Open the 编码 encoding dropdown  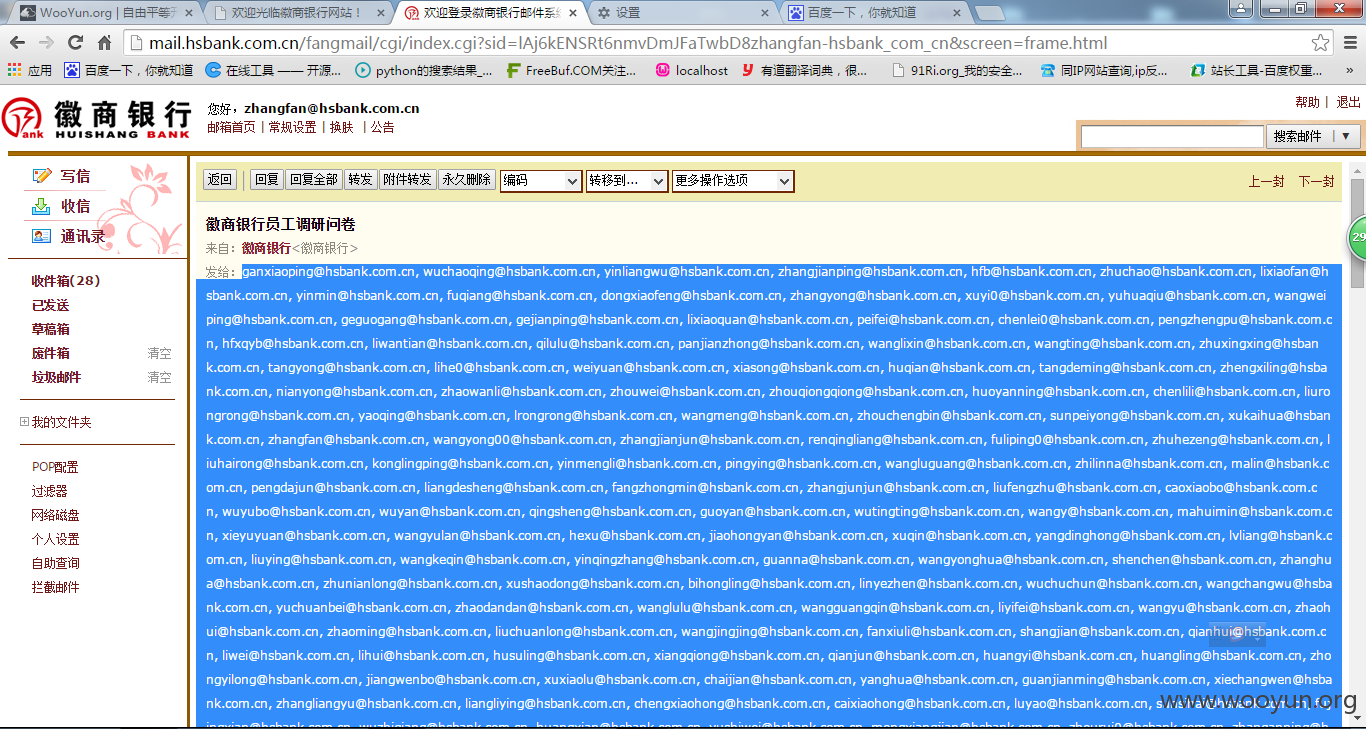[541, 181]
